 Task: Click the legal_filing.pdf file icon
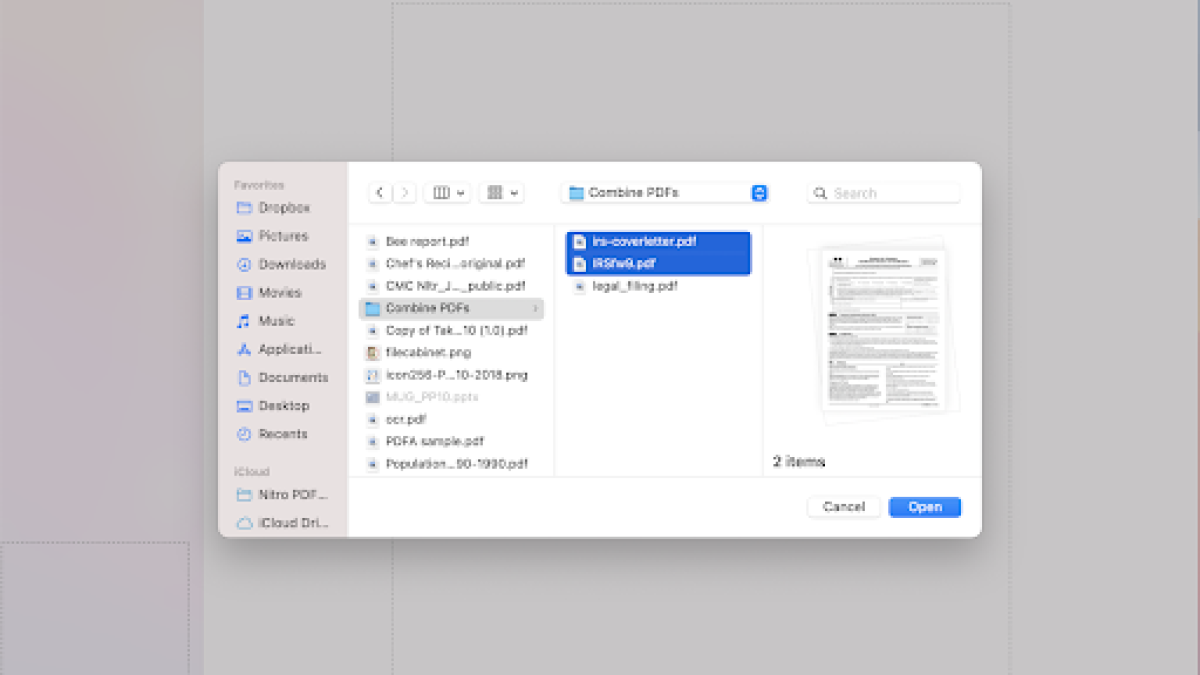pos(580,286)
